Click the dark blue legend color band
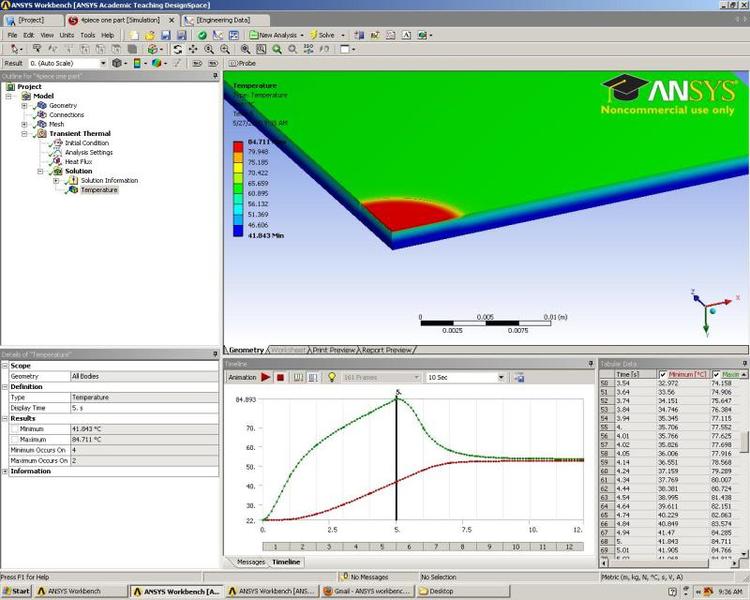This screenshot has height=600, width=750. coord(238,231)
